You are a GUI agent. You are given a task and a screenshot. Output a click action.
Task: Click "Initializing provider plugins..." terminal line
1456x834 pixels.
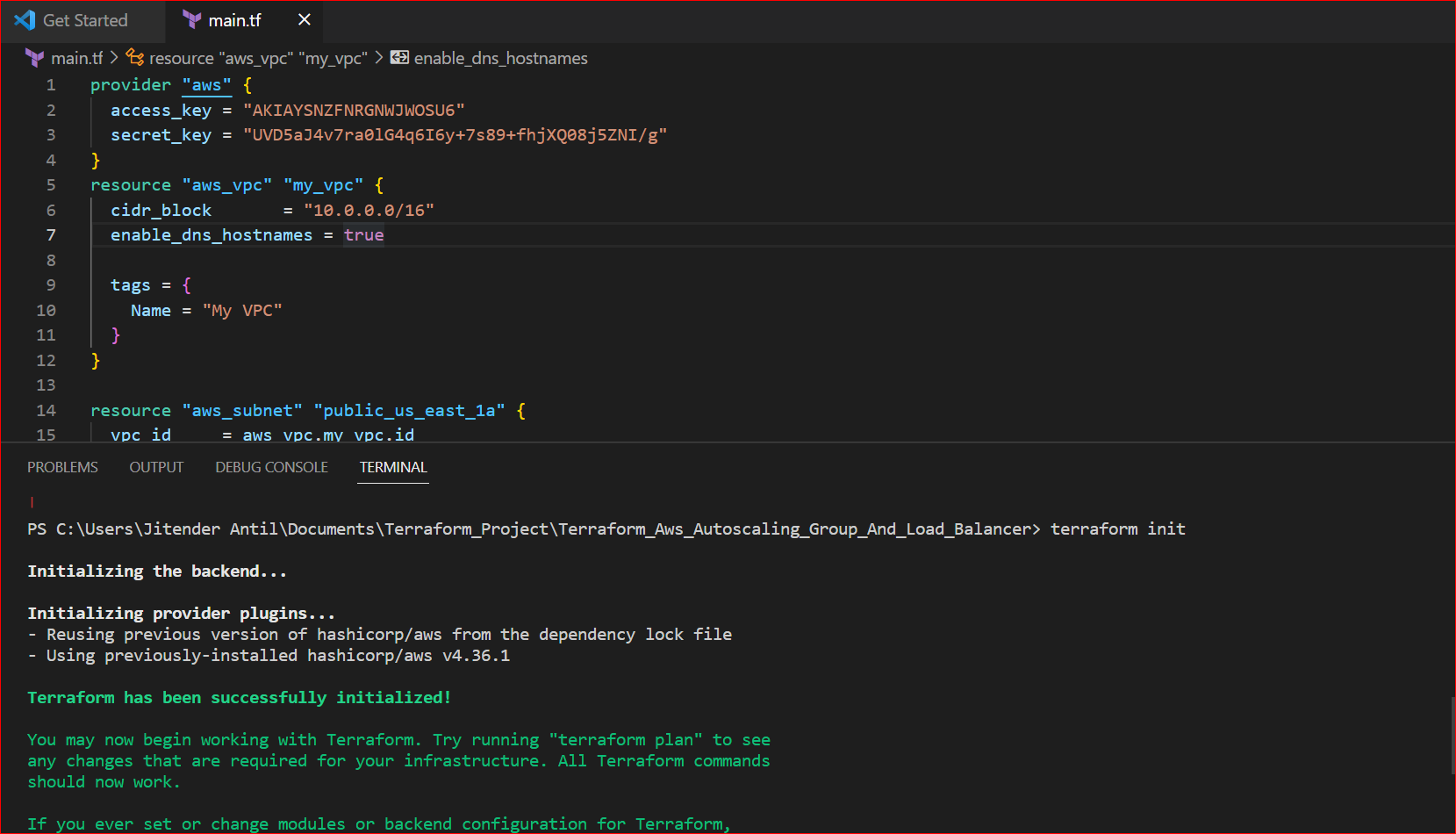point(181,614)
